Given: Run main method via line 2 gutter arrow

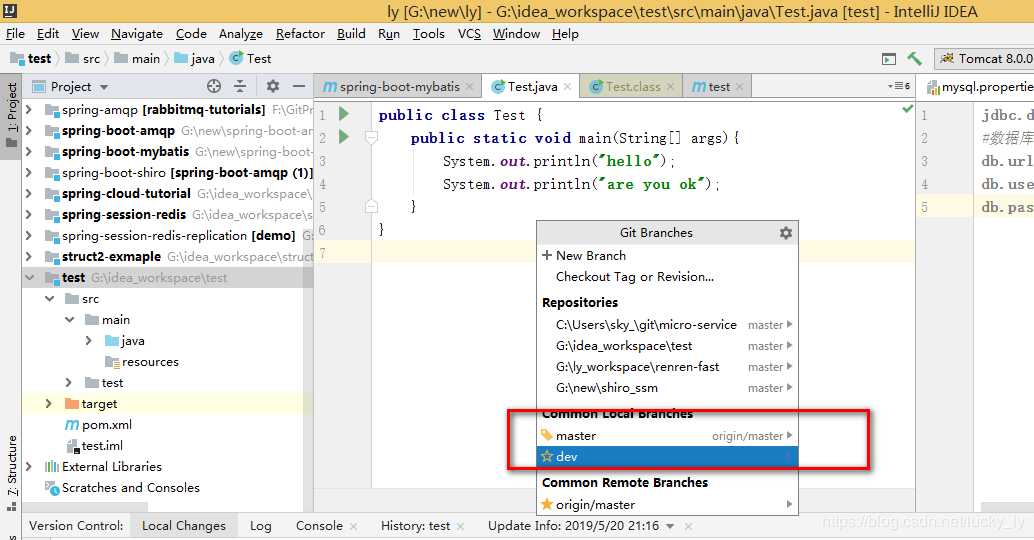Looking at the screenshot, I should pyautogui.click(x=344, y=137).
